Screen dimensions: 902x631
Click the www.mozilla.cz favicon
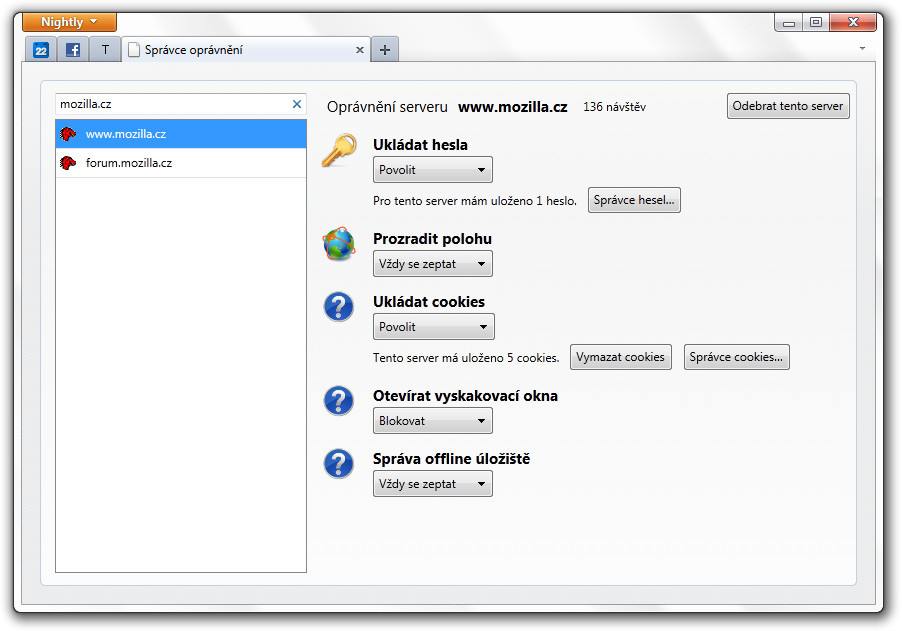[68, 134]
